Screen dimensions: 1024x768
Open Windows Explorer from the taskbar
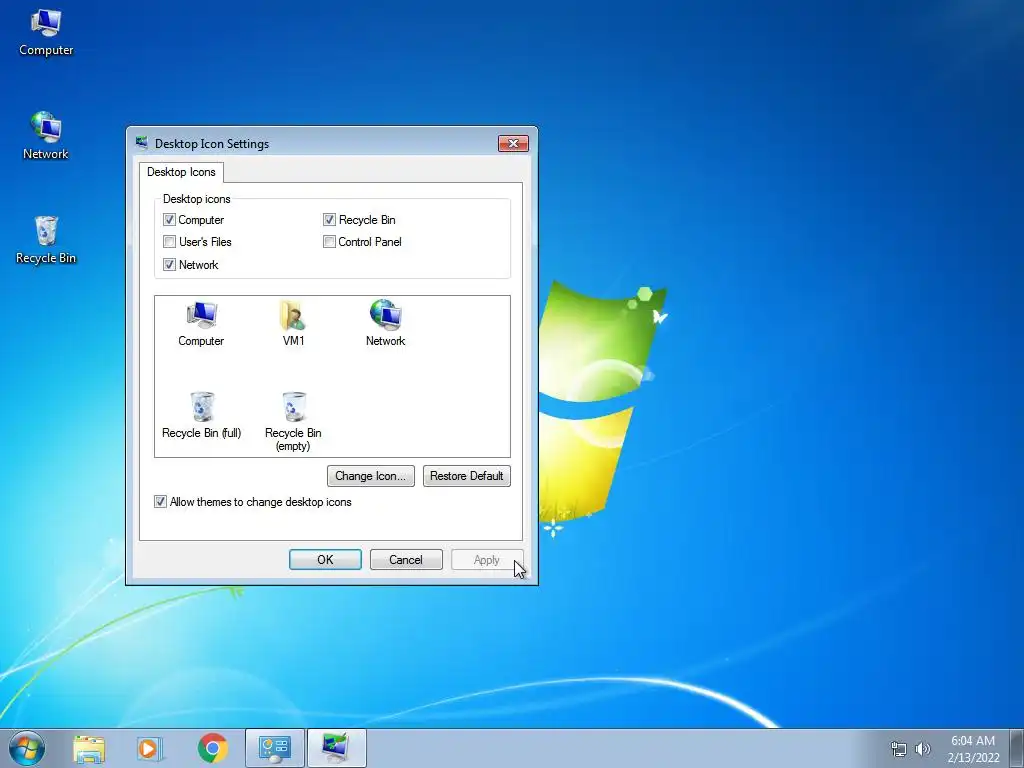pyautogui.click(x=89, y=748)
